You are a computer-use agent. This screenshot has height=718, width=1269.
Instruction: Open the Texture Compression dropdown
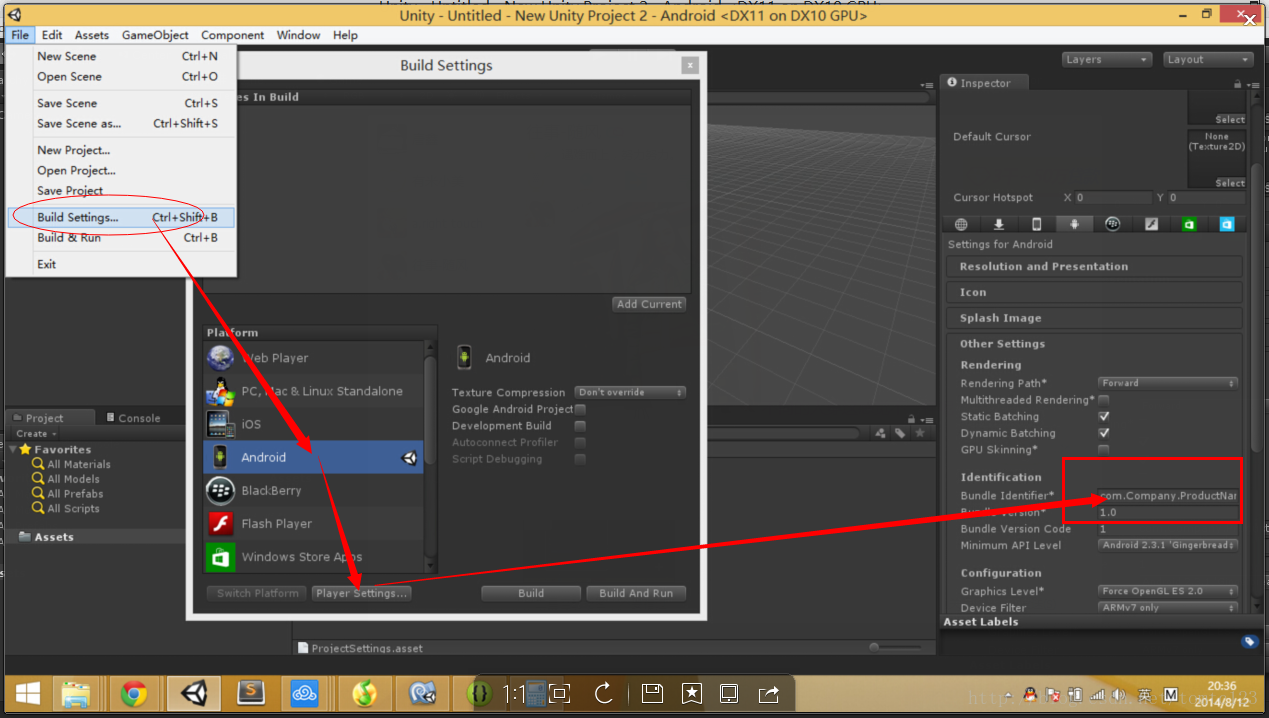(x=630, y=392)
